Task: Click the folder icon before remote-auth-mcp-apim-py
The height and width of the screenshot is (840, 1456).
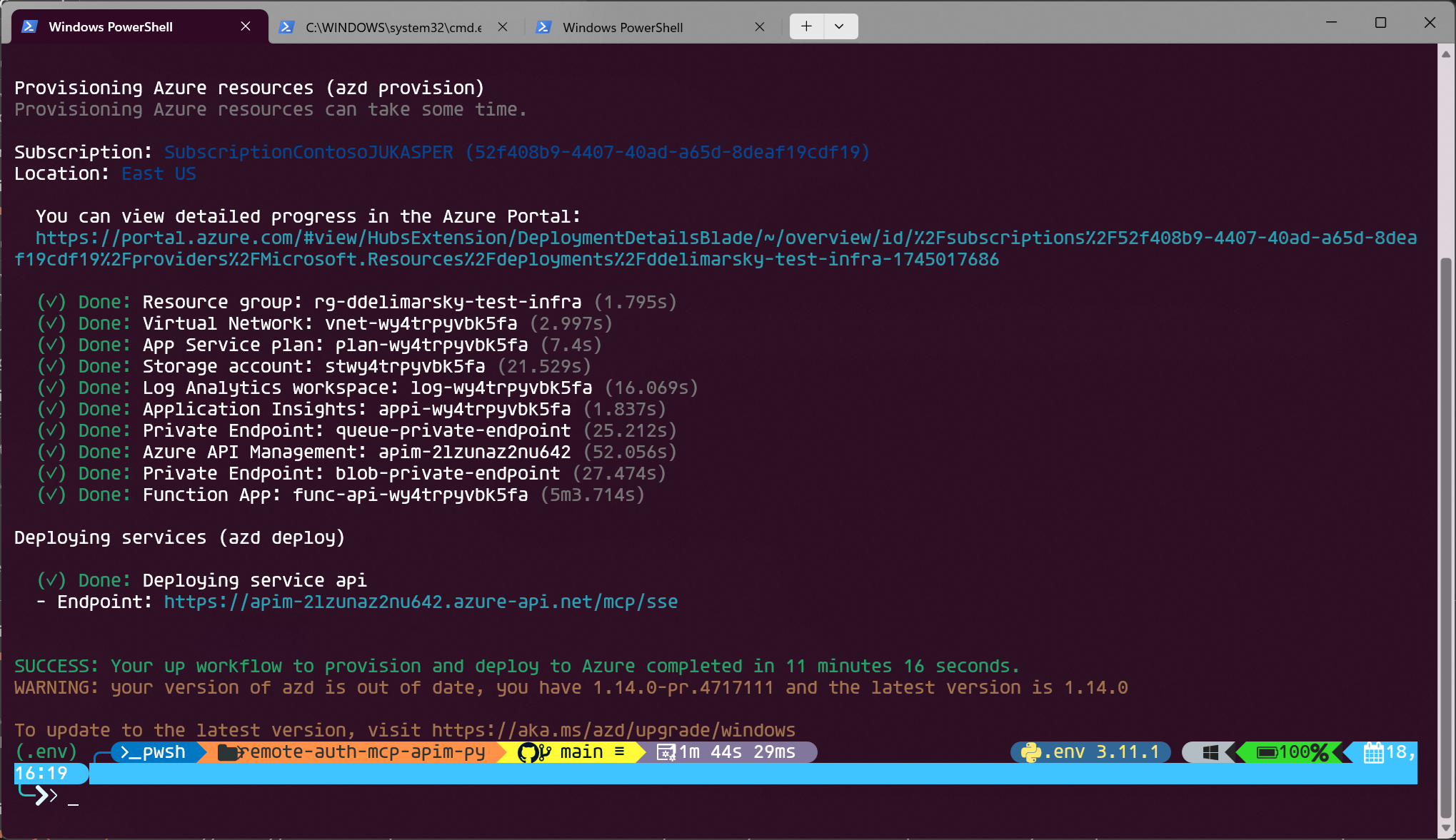Action: click(229, 752)
